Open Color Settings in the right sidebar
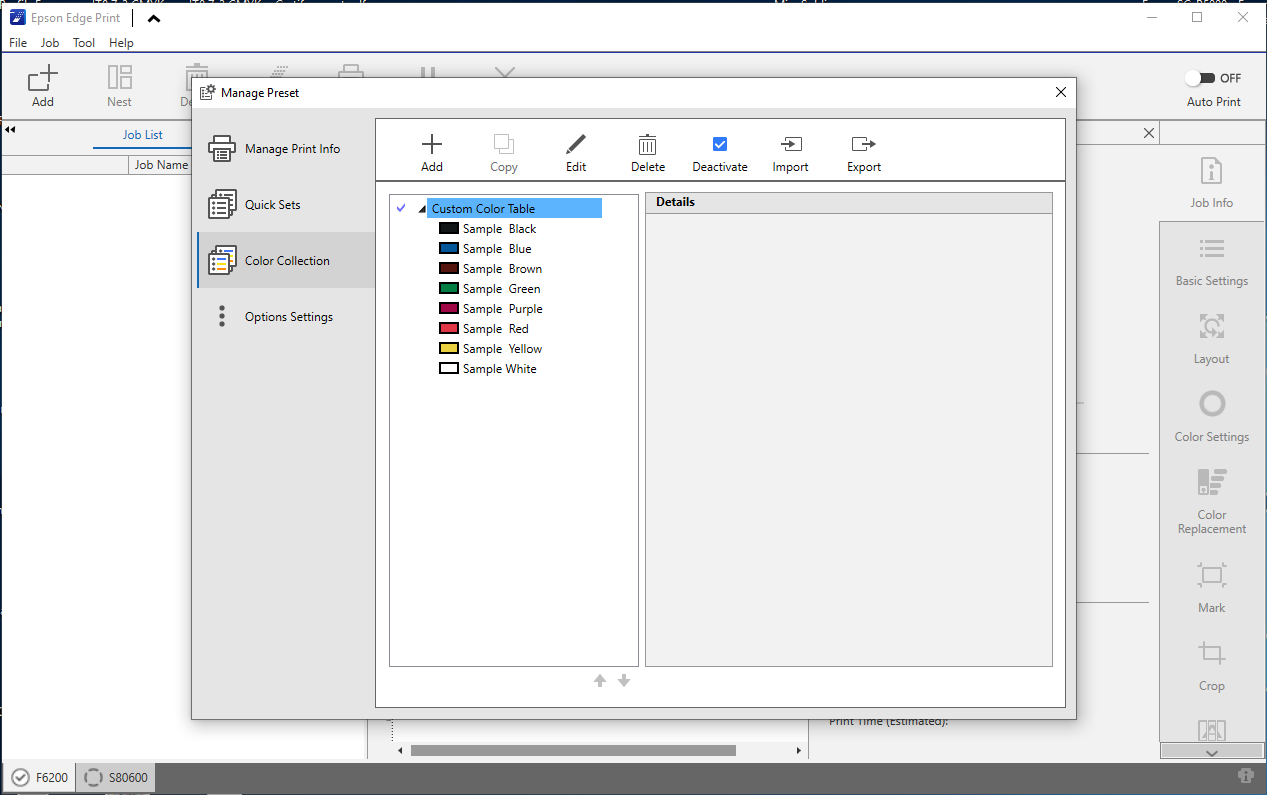Viewport: 1267px width, 795px height. [1212, 417]
